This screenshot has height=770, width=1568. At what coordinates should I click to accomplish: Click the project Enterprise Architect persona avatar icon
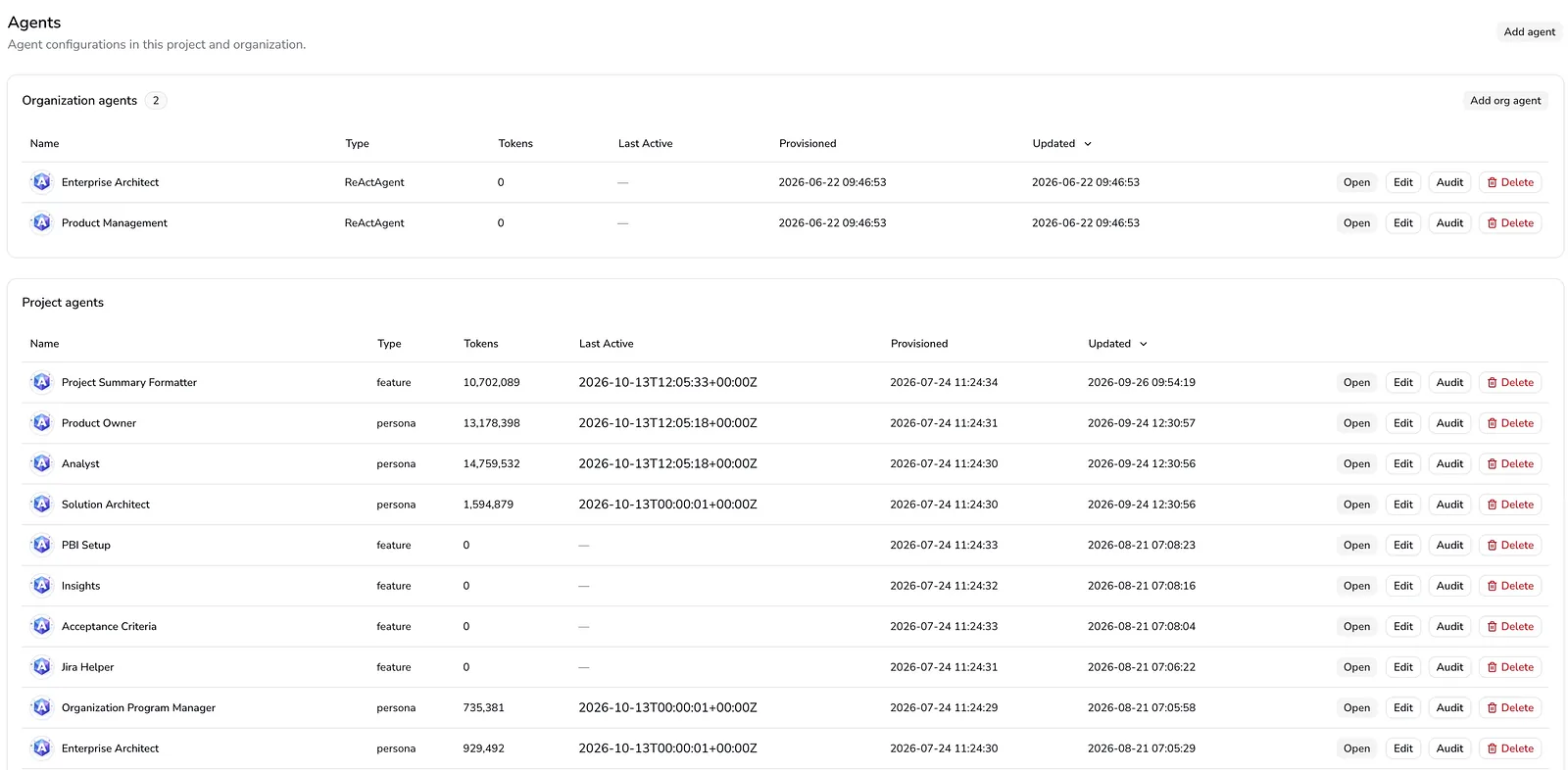[41, 748]
